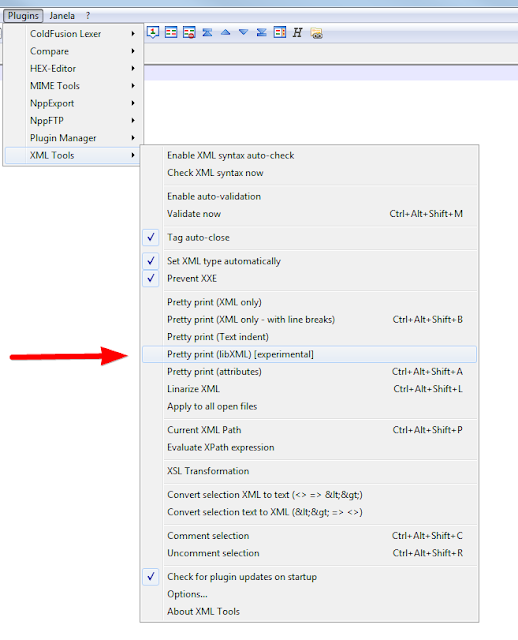Choose Validate now
The image size is (518, 640).
pos(309,214)
